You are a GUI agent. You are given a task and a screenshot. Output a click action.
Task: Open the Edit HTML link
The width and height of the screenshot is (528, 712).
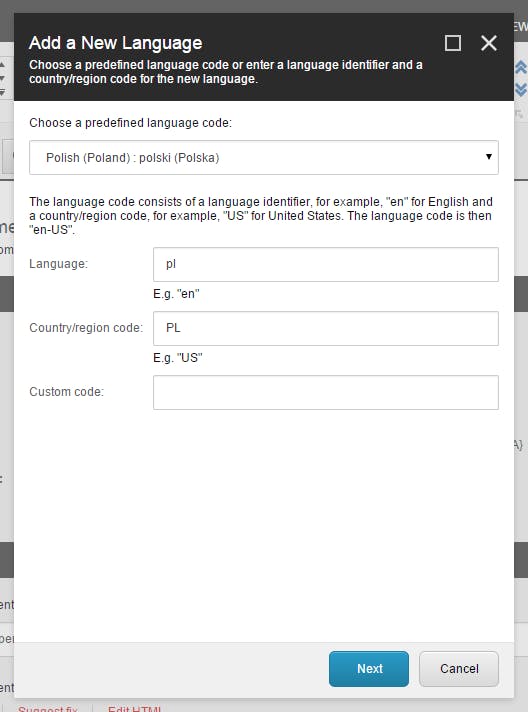[x=134, y=708]
